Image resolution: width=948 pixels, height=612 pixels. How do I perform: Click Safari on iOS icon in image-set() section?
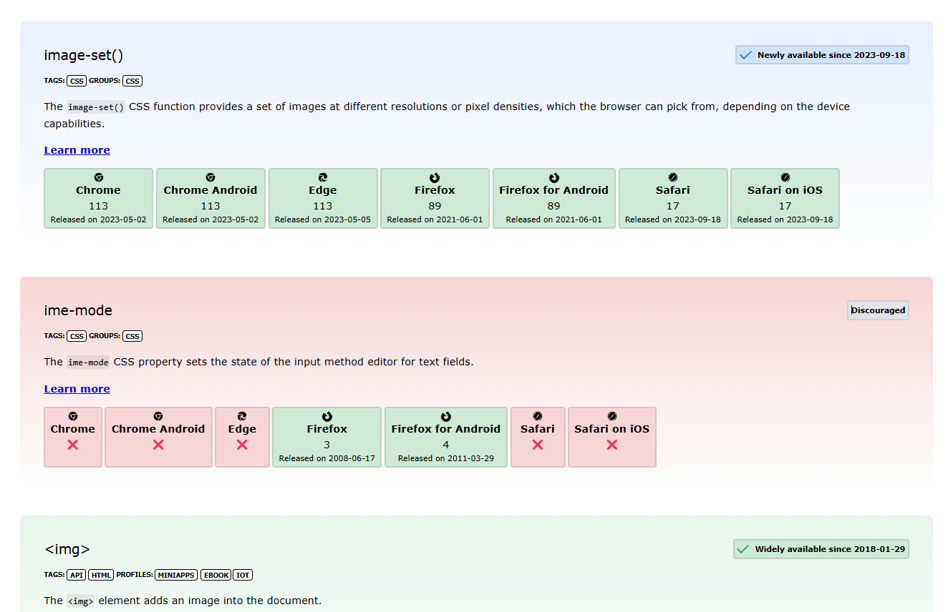785,177
